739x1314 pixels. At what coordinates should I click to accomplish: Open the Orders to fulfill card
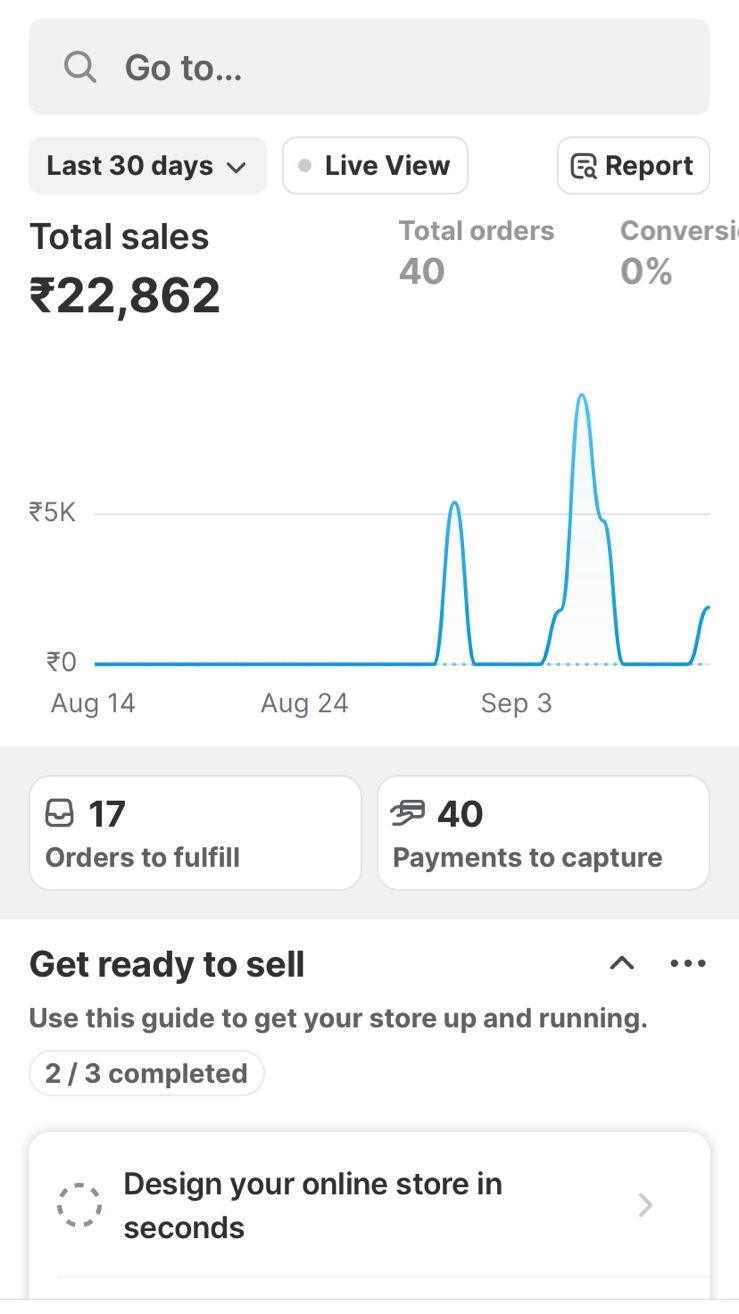point(195,833)
